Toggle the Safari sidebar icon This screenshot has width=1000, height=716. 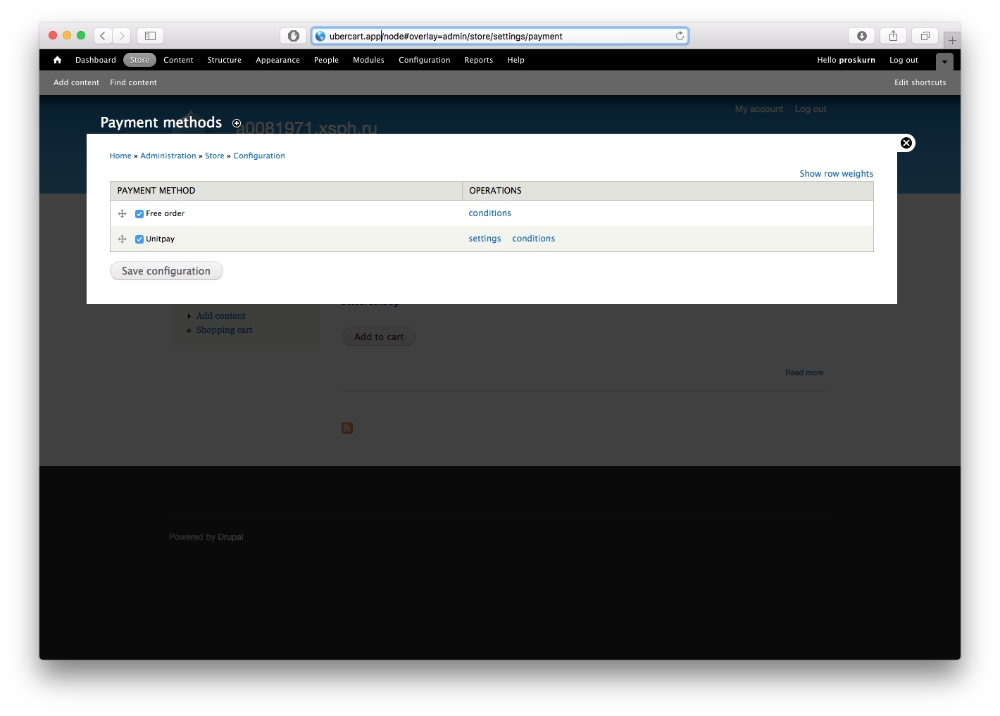pyautogui.click(x=150, y=36)
